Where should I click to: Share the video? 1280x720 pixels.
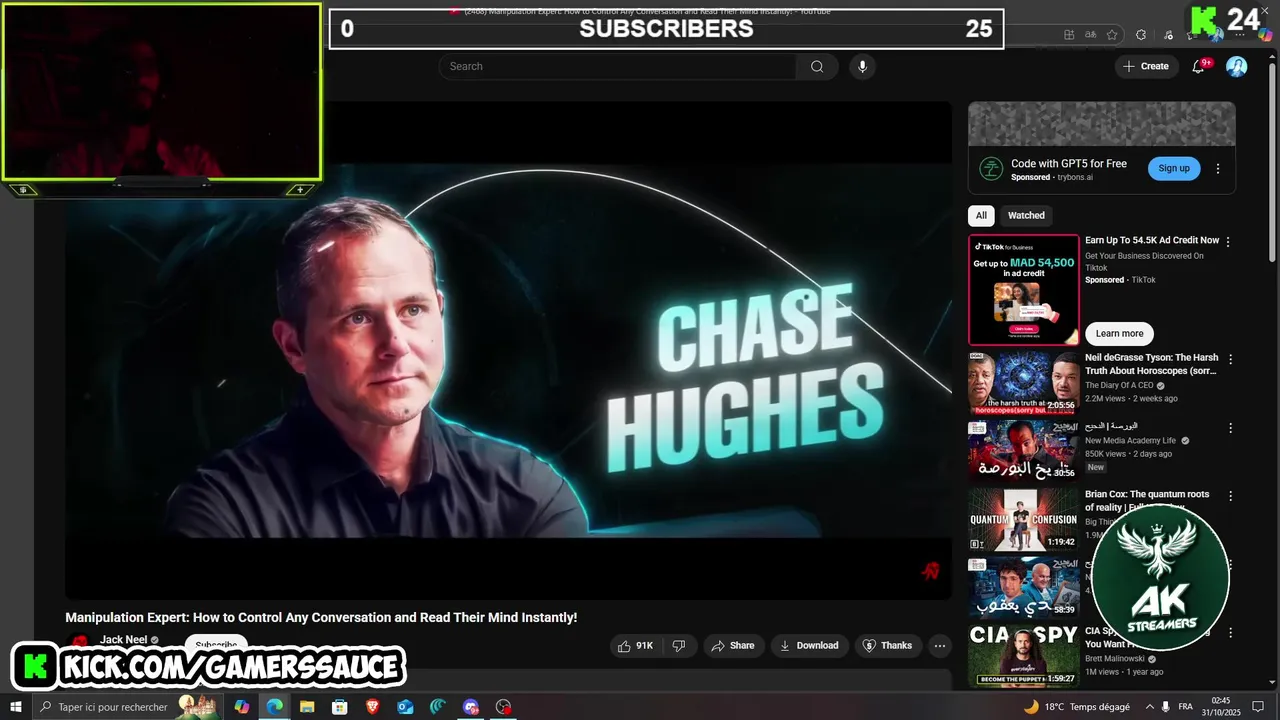(x=733, y=646)
